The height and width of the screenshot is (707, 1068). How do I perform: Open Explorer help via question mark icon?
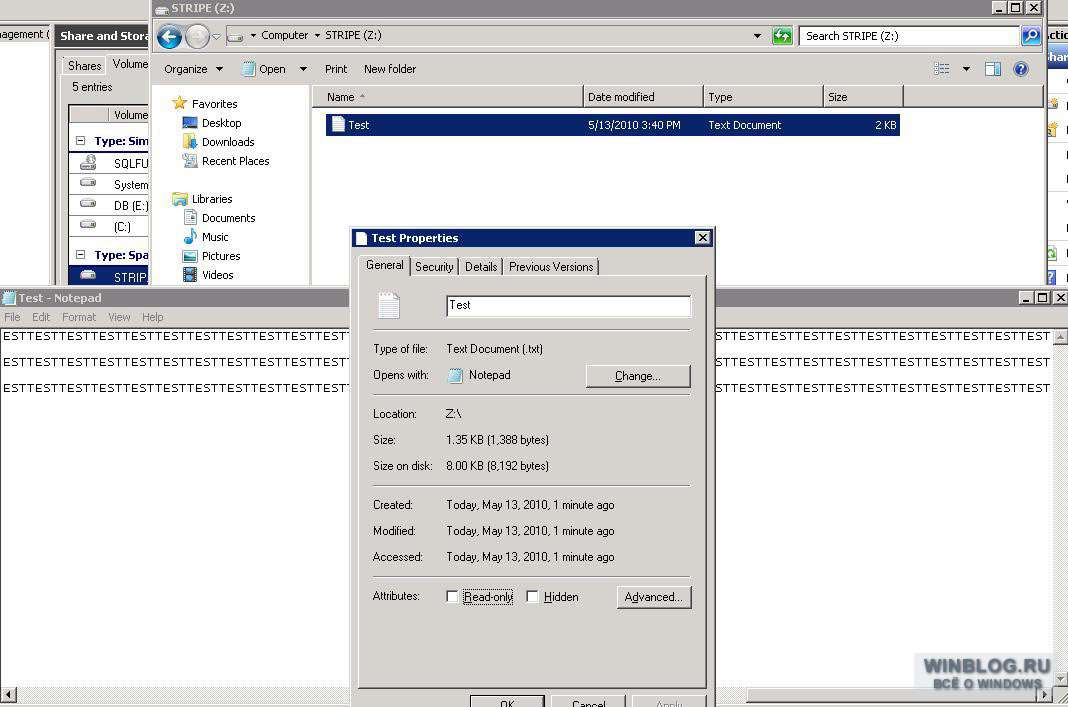click(x=1020, y=69)
